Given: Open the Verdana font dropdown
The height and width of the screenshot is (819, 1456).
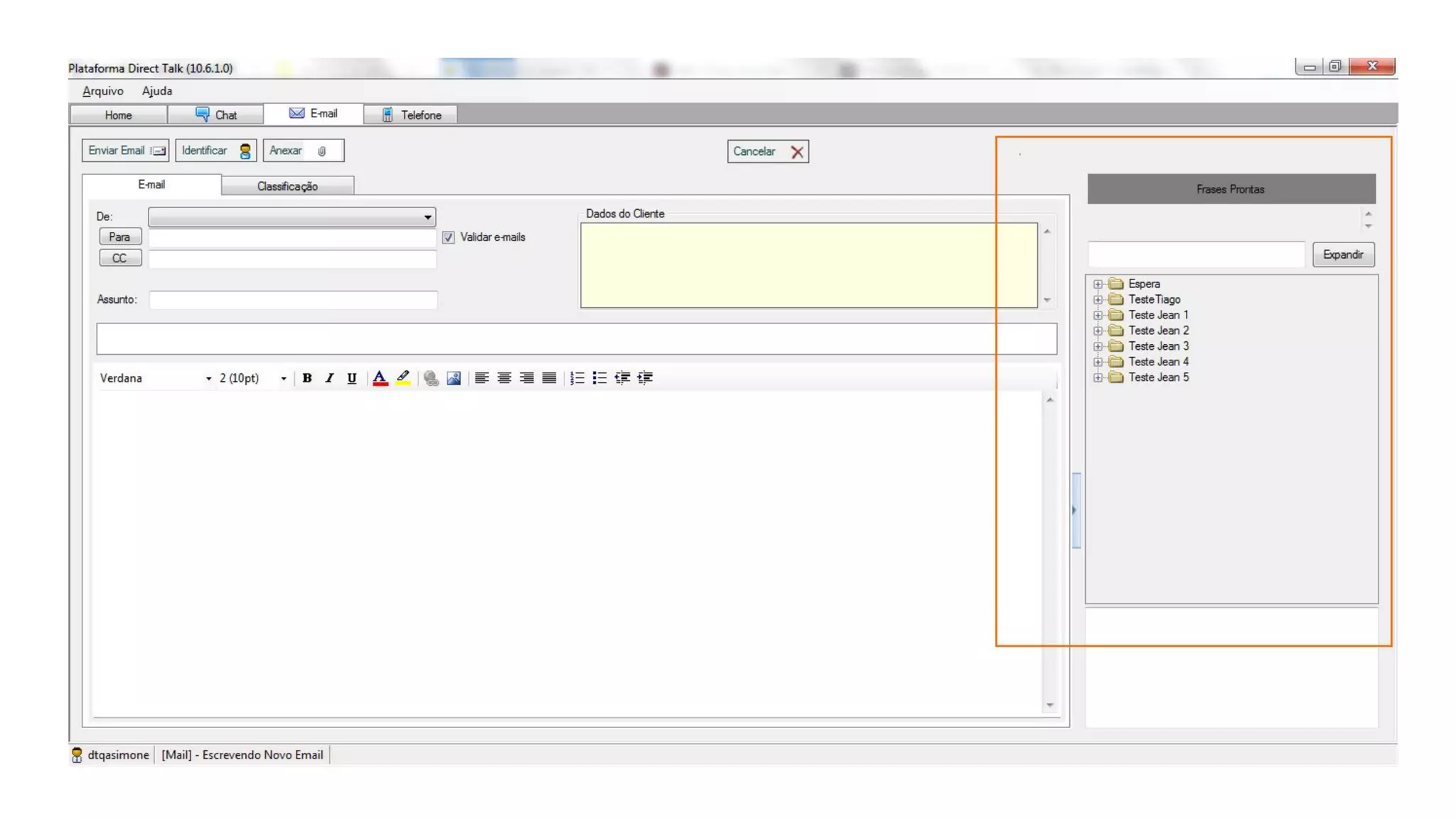Looking at the screenshot, I should coord(208,379).
